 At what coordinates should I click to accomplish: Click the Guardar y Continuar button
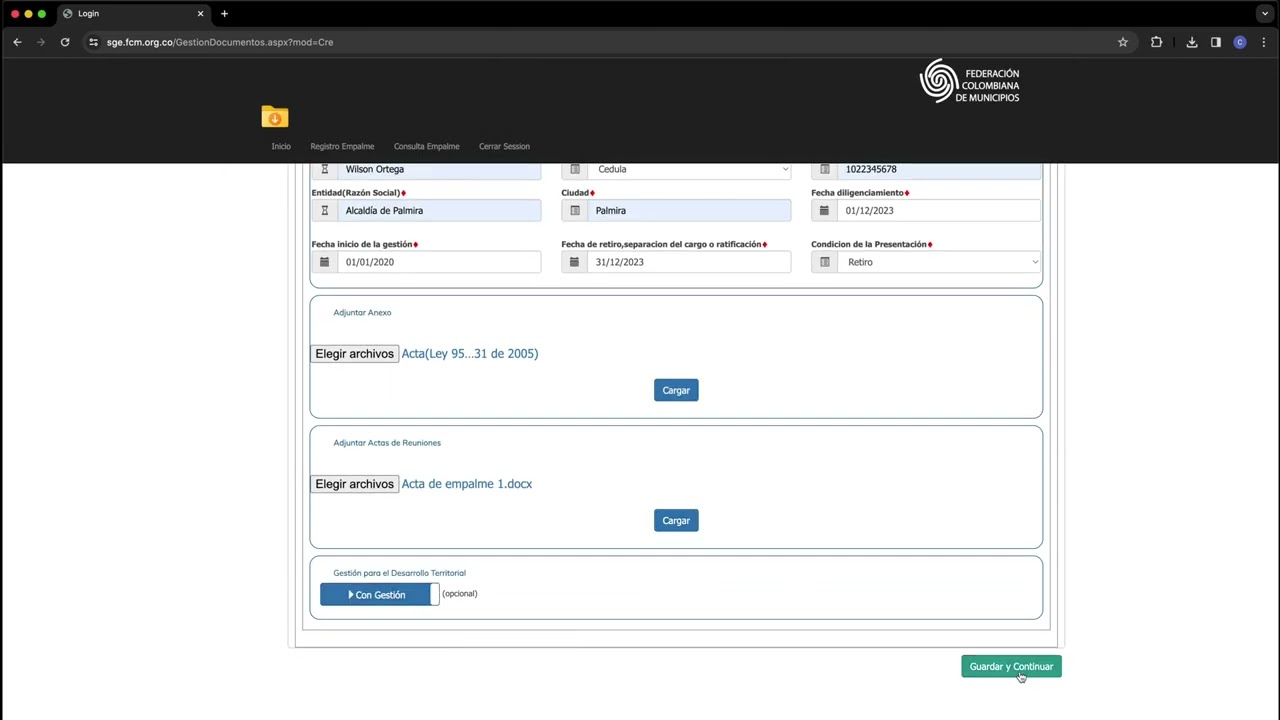1011,667
